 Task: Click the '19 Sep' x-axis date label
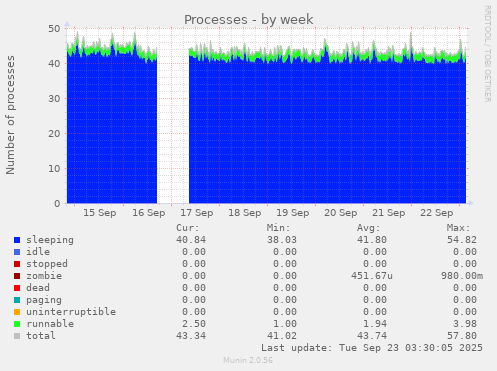point(293,213)
